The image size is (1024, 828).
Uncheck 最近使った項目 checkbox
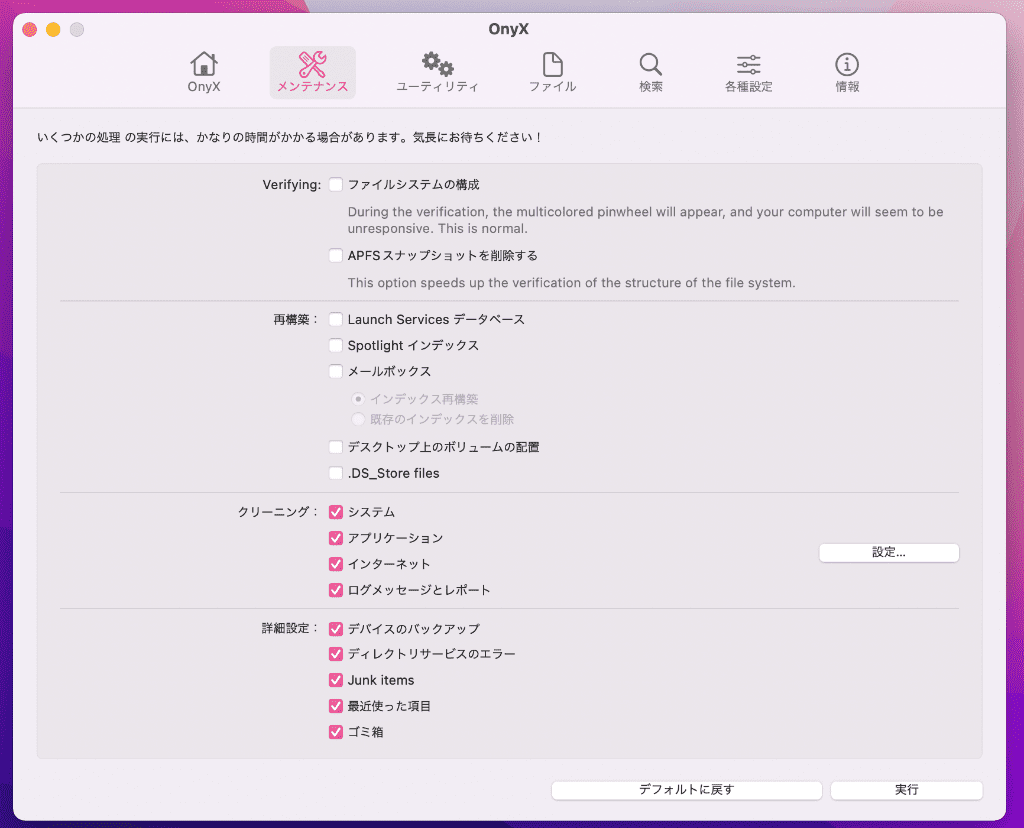336,707
